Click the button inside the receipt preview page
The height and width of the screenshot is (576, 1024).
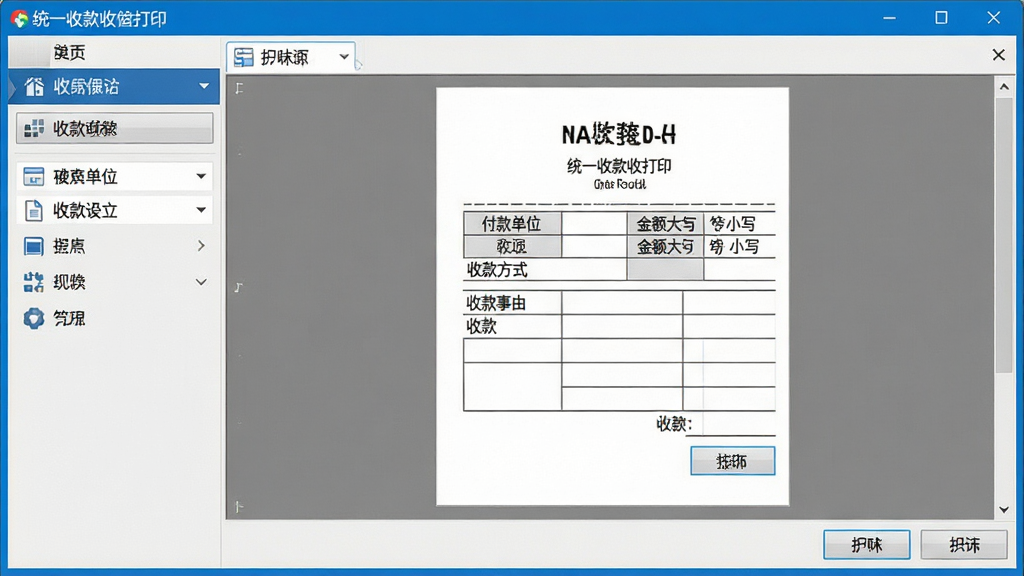733,461
